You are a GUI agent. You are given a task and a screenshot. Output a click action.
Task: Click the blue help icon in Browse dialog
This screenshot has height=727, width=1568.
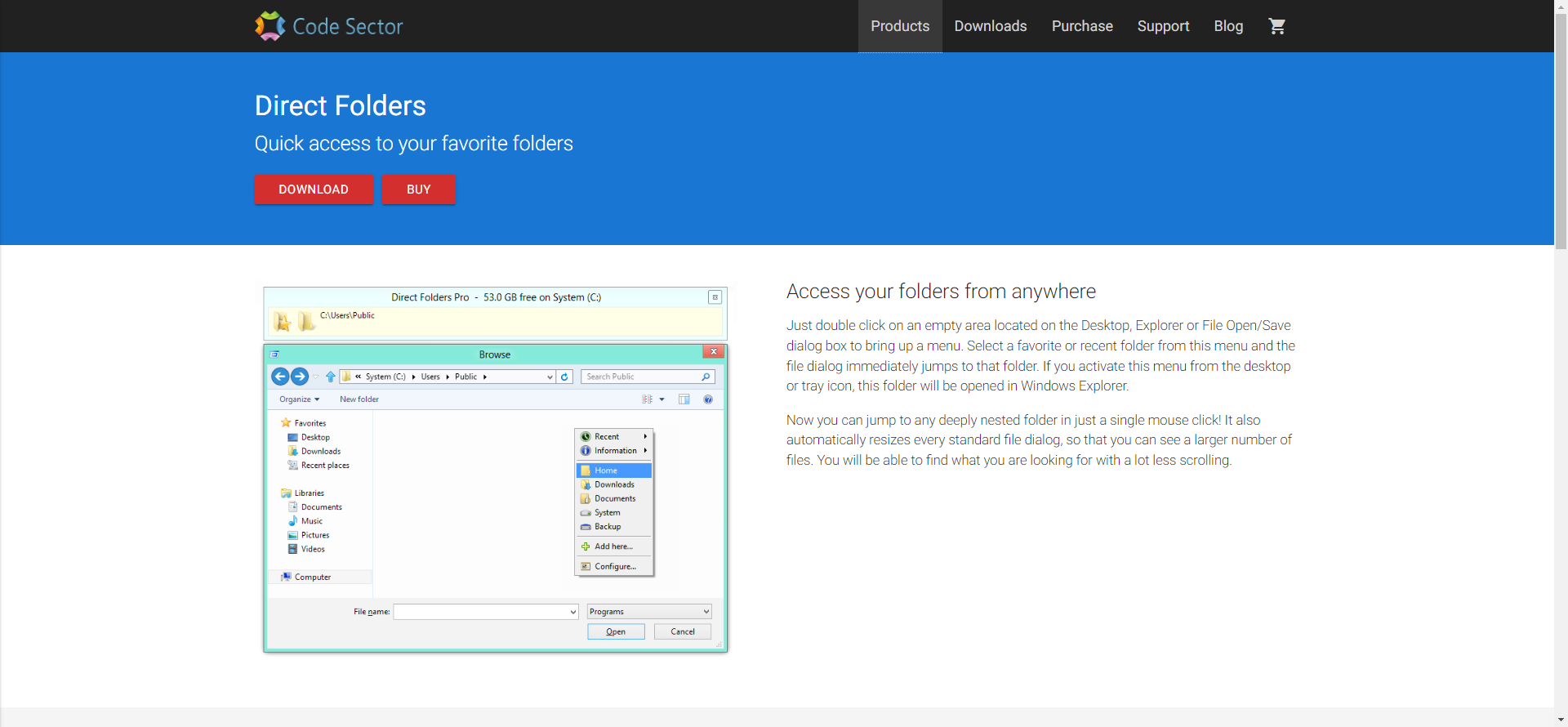[708, 399]
